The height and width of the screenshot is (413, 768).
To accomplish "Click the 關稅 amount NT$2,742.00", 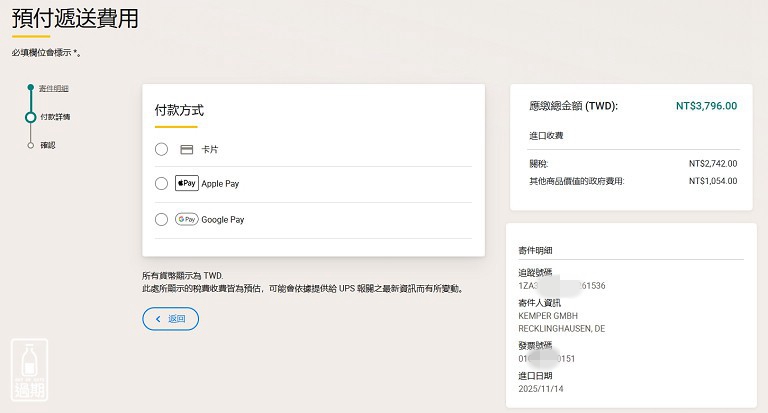I will (712, 163).
